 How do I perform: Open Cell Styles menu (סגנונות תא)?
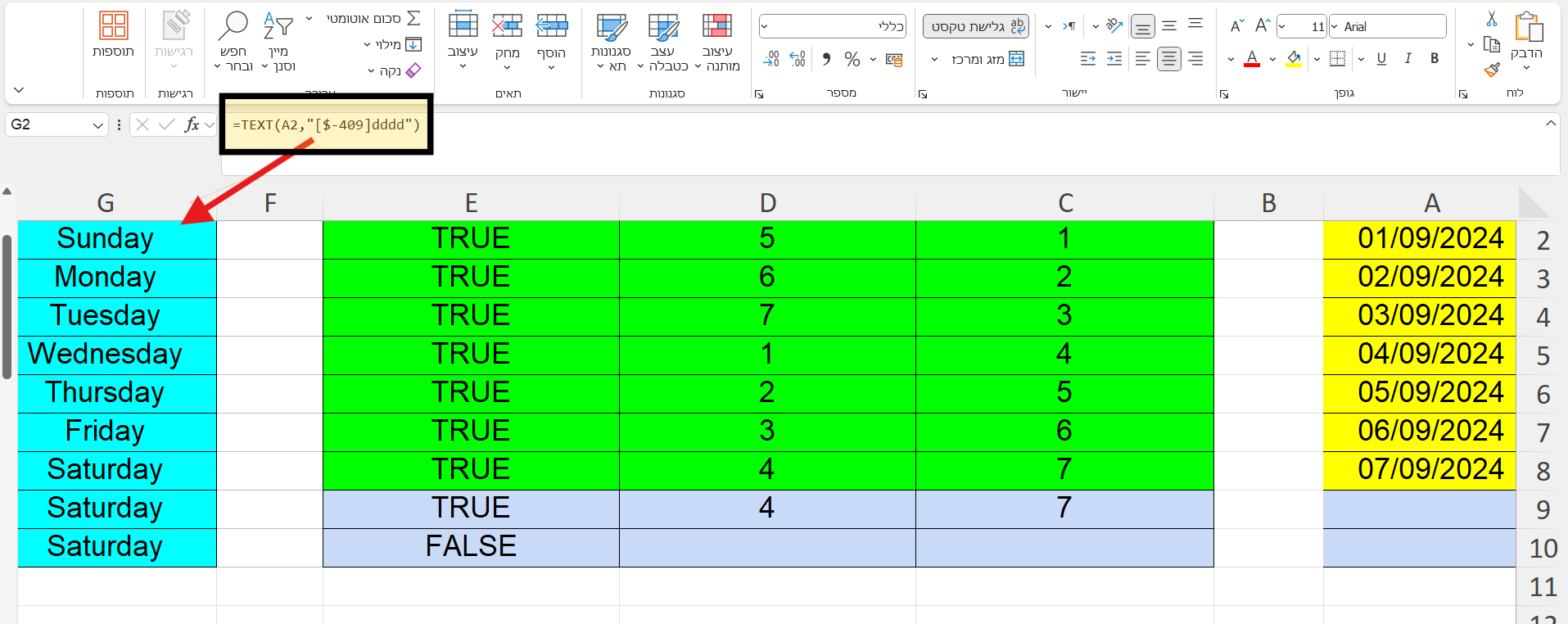tap(611, 41)
